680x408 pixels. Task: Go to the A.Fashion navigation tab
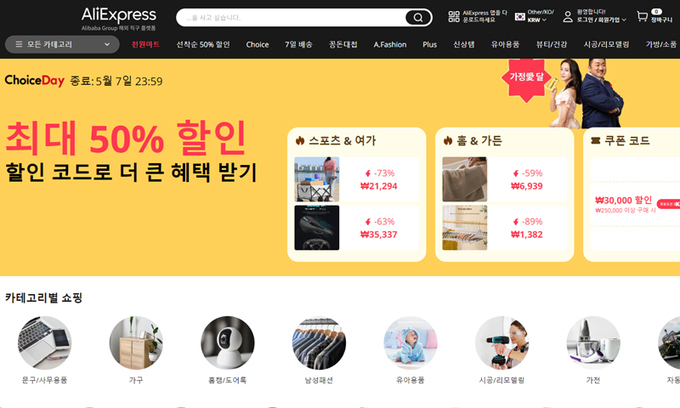(390, 44)
